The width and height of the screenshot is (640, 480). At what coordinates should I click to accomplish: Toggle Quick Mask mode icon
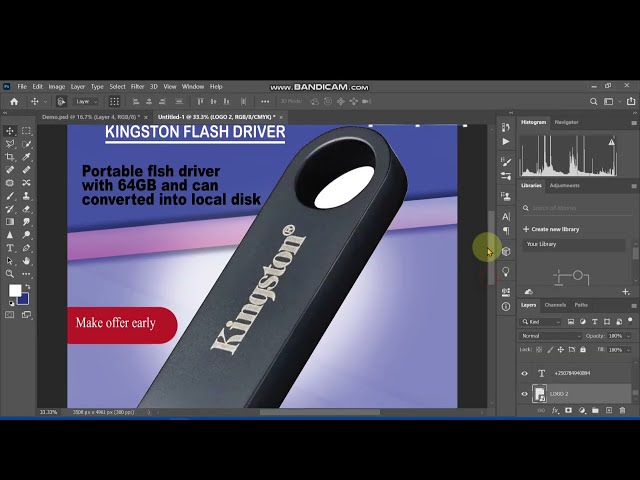(10, 315)
